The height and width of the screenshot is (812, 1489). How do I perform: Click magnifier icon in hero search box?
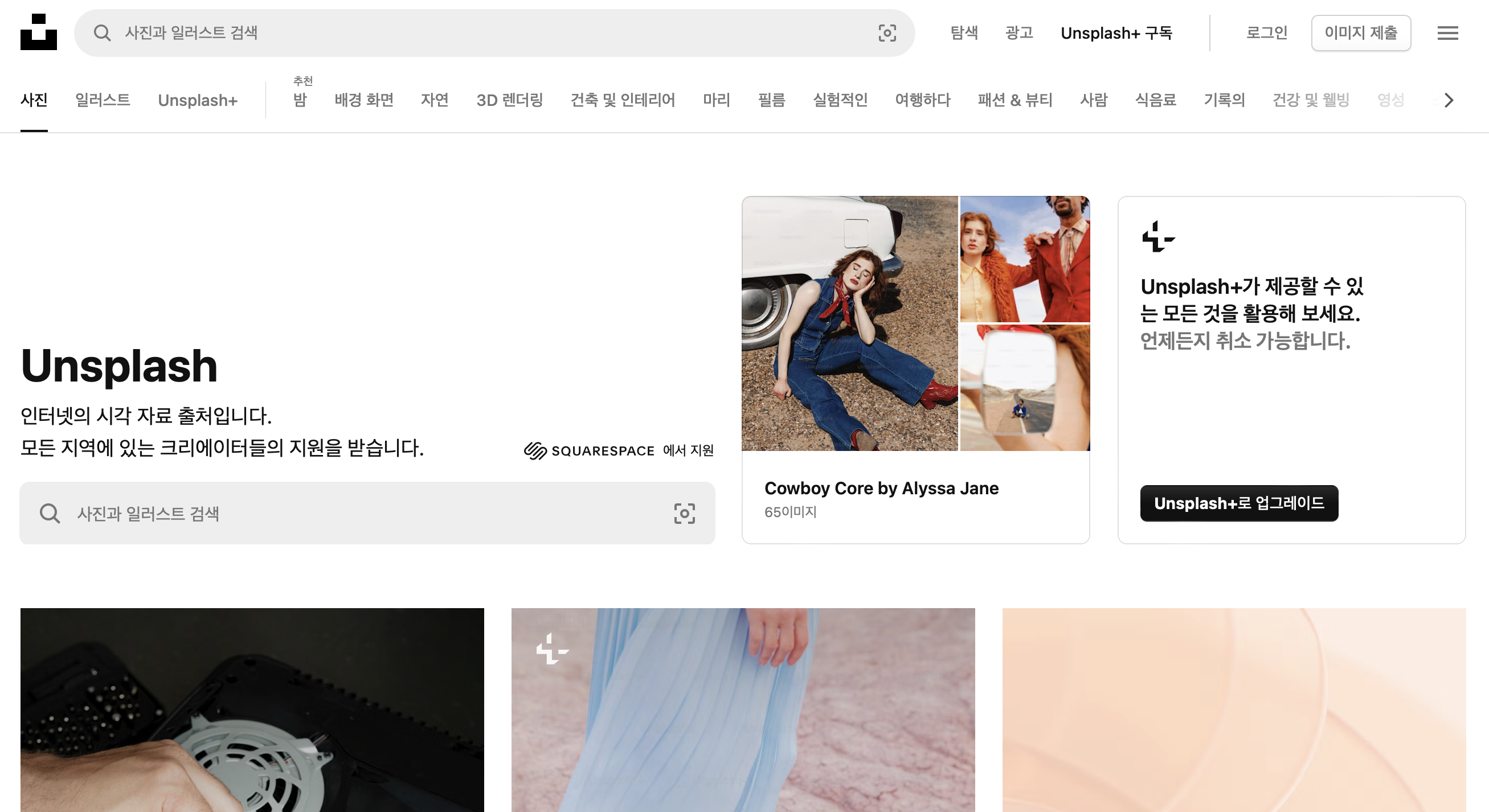[50, 513]
